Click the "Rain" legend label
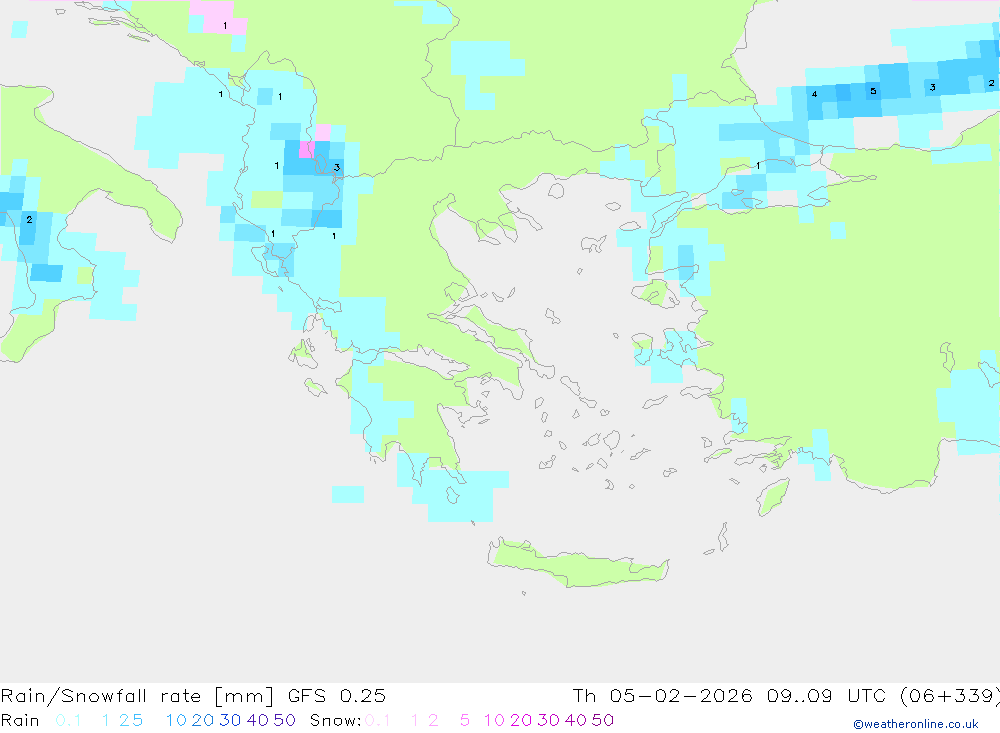 coord(20,720)
